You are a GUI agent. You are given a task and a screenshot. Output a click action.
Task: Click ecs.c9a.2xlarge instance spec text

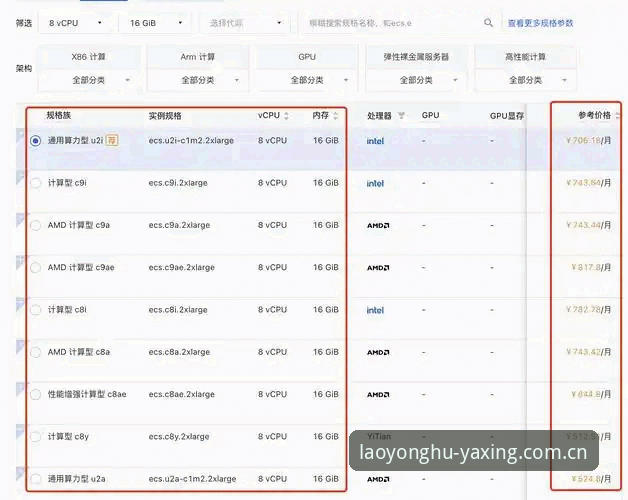pyautogui.click(x=179, y=225)
